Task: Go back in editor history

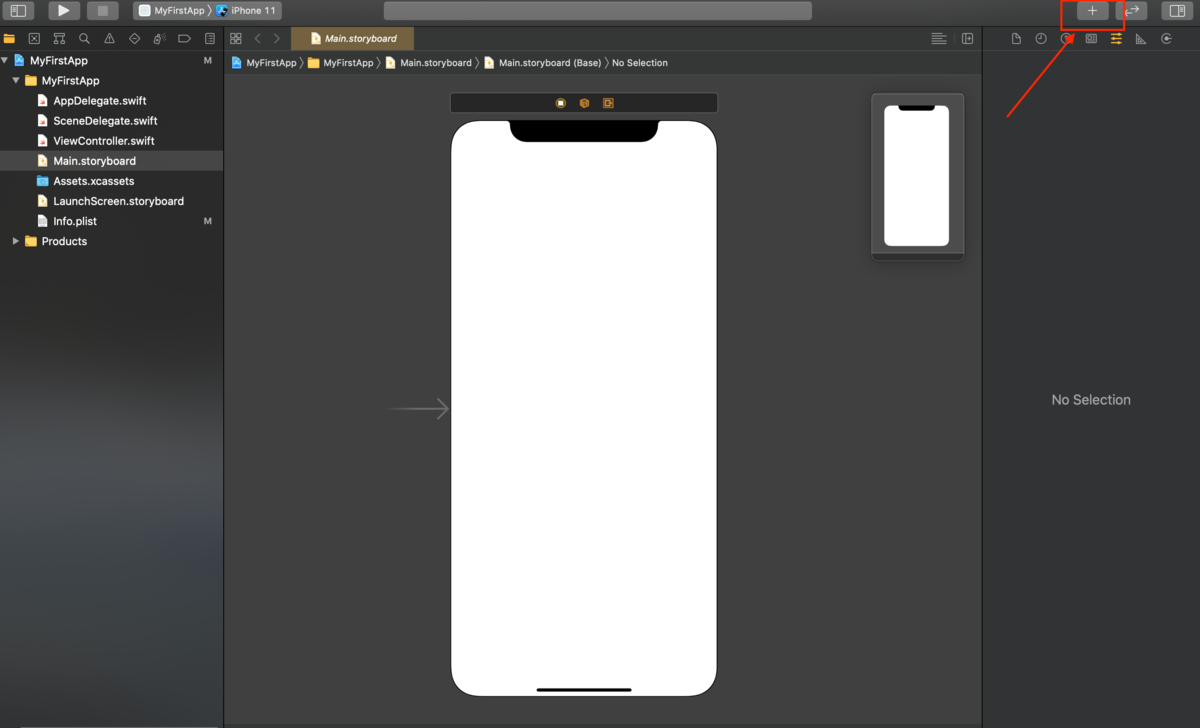Action: (257, 39)
